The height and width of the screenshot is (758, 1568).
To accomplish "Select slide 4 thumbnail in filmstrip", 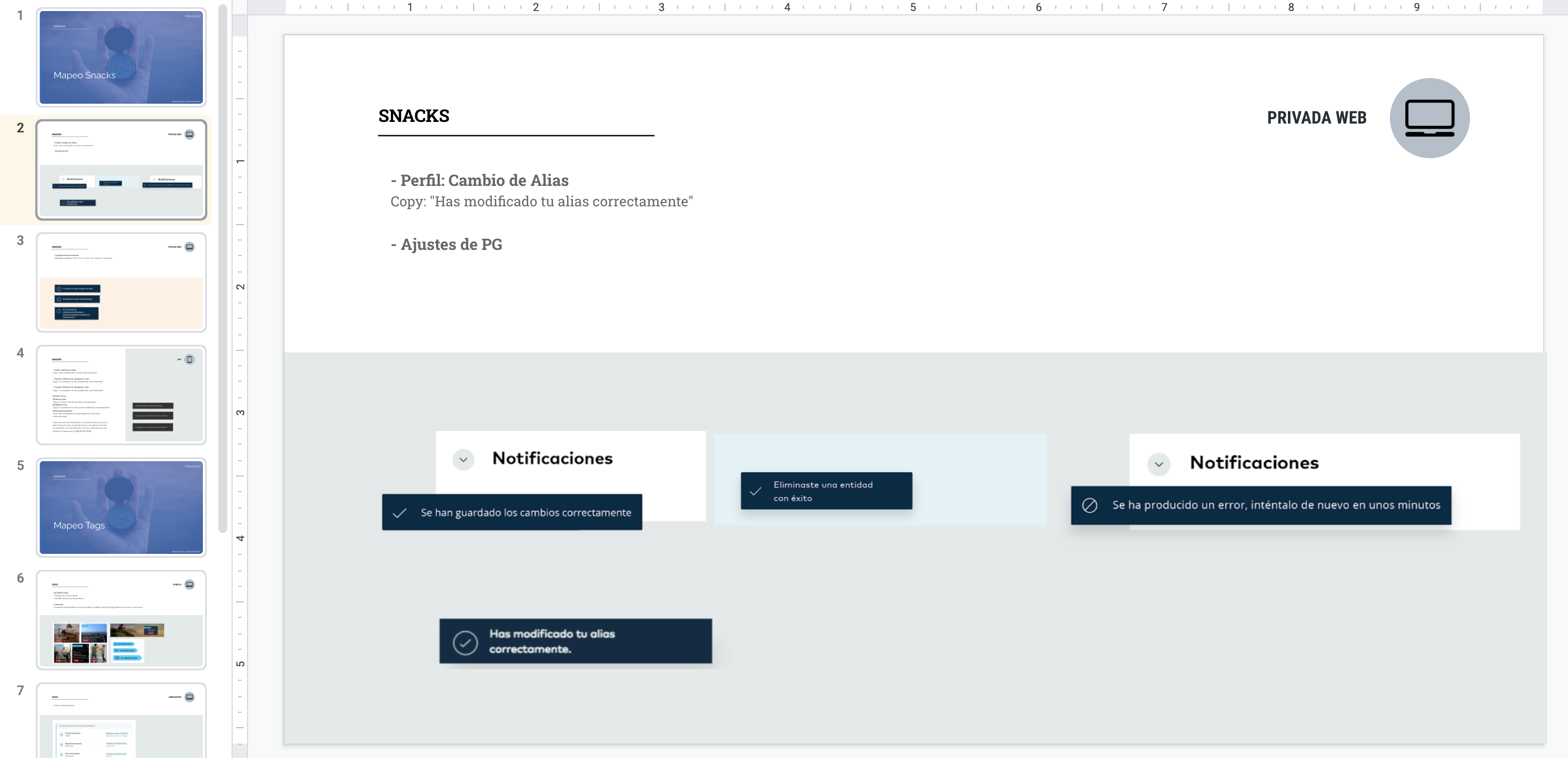I will (121, 395).
